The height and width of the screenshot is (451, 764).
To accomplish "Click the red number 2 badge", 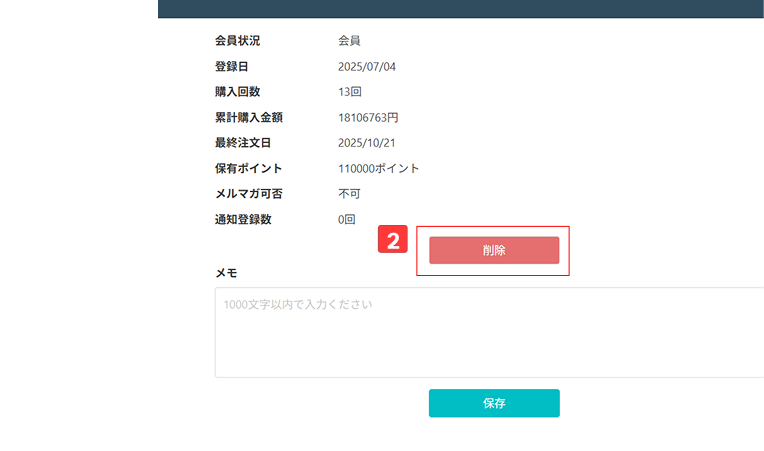I will pos(394,241).
